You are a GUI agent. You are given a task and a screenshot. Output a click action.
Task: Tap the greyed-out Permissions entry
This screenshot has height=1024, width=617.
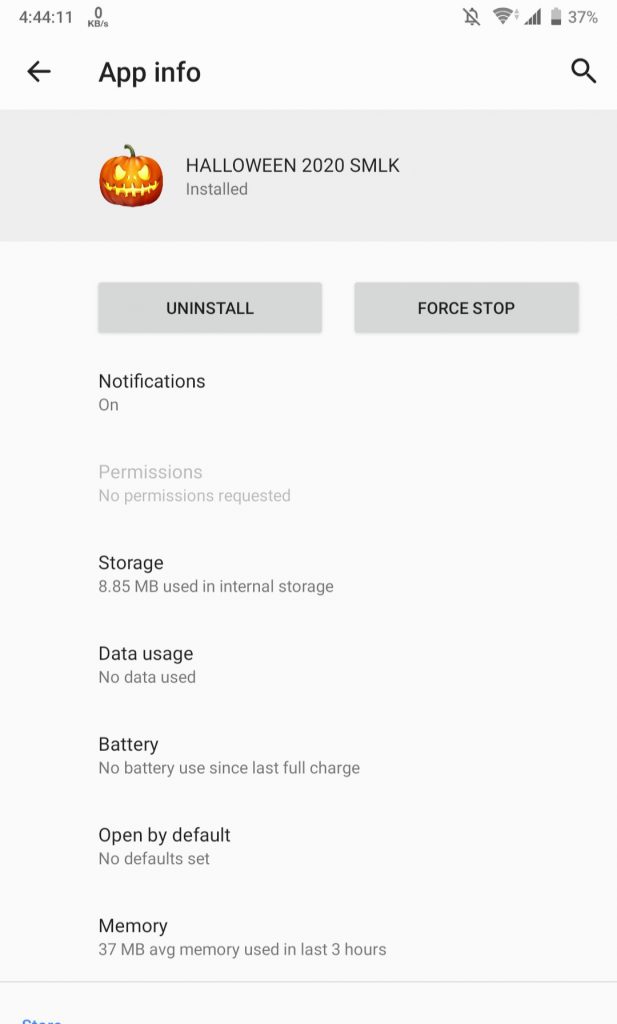(308, 483)
